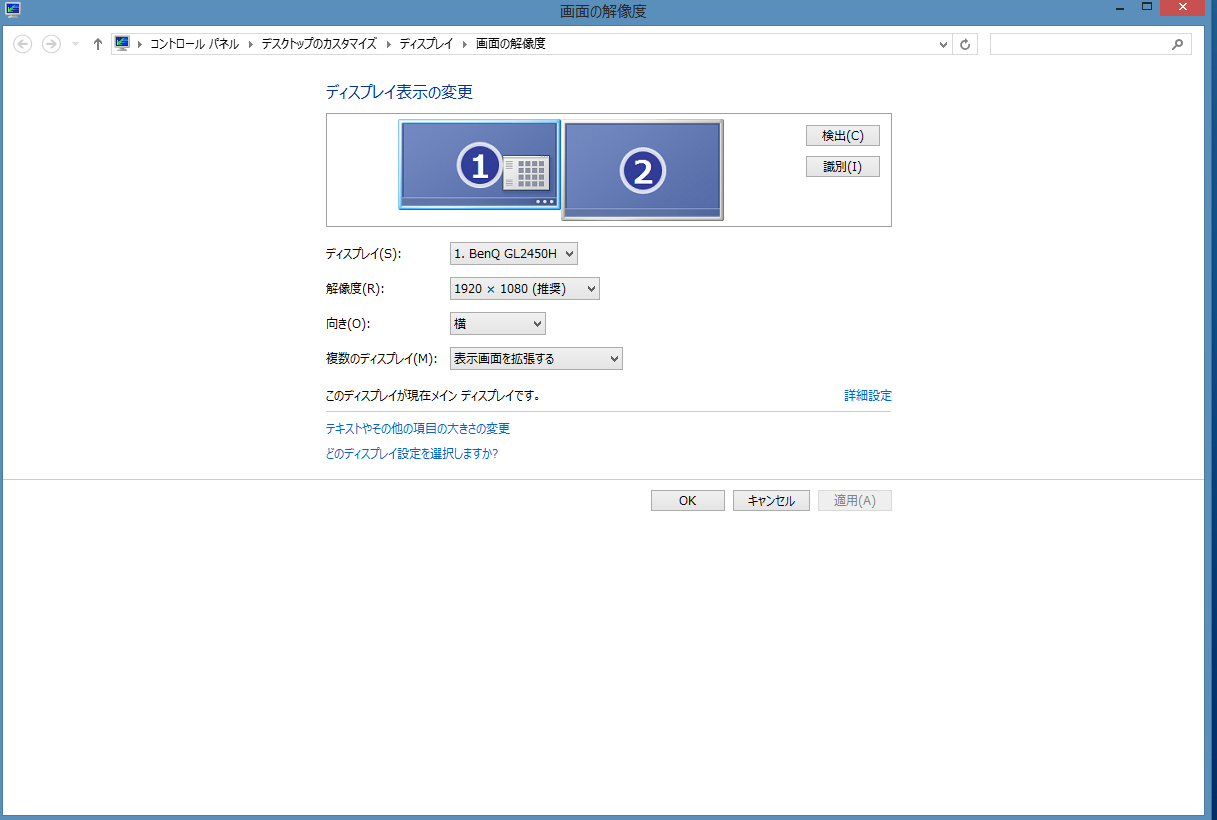Click the コントロール パネル breadcrumb
Image resolution: width=1217 pixels, height=820 pixels.
click(x=194, y=44)
